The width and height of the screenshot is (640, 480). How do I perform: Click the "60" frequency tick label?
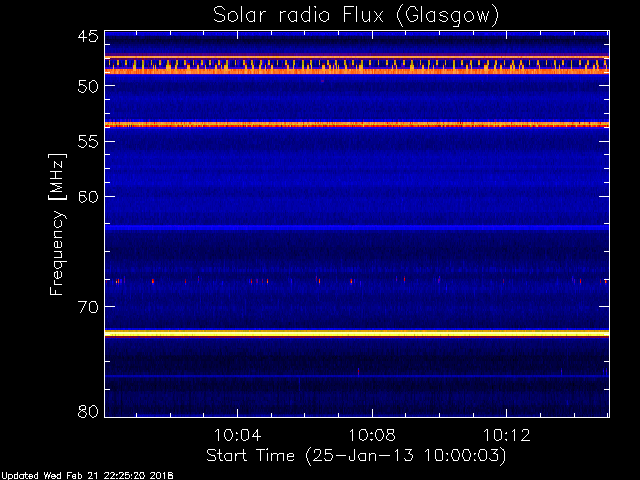(x=88, y=197)
